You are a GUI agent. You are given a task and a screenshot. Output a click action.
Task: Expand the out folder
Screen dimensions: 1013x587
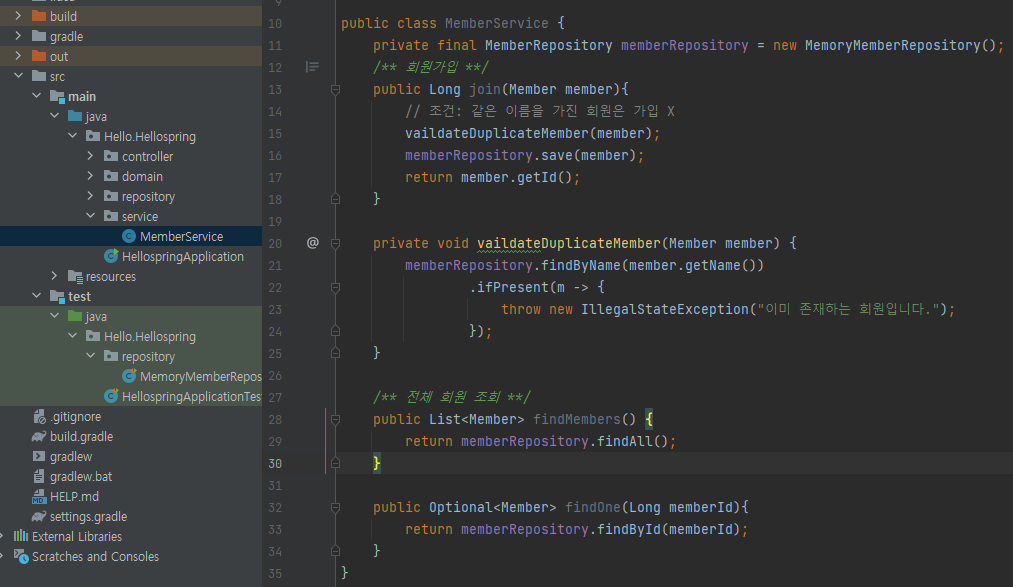pyautogui.click(x=18, y=56)
